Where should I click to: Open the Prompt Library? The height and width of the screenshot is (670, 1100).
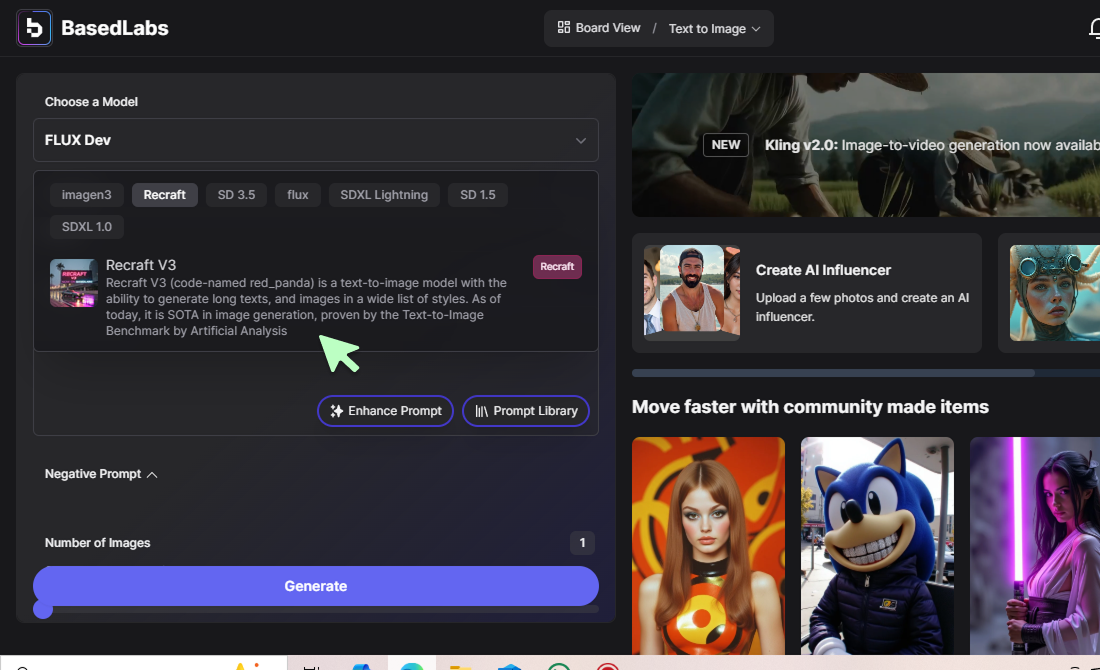click(x=525, y=411)
